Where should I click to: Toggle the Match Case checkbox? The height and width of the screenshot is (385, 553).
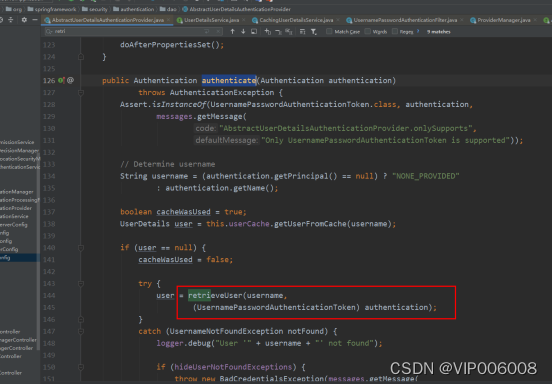pos(329,31)
